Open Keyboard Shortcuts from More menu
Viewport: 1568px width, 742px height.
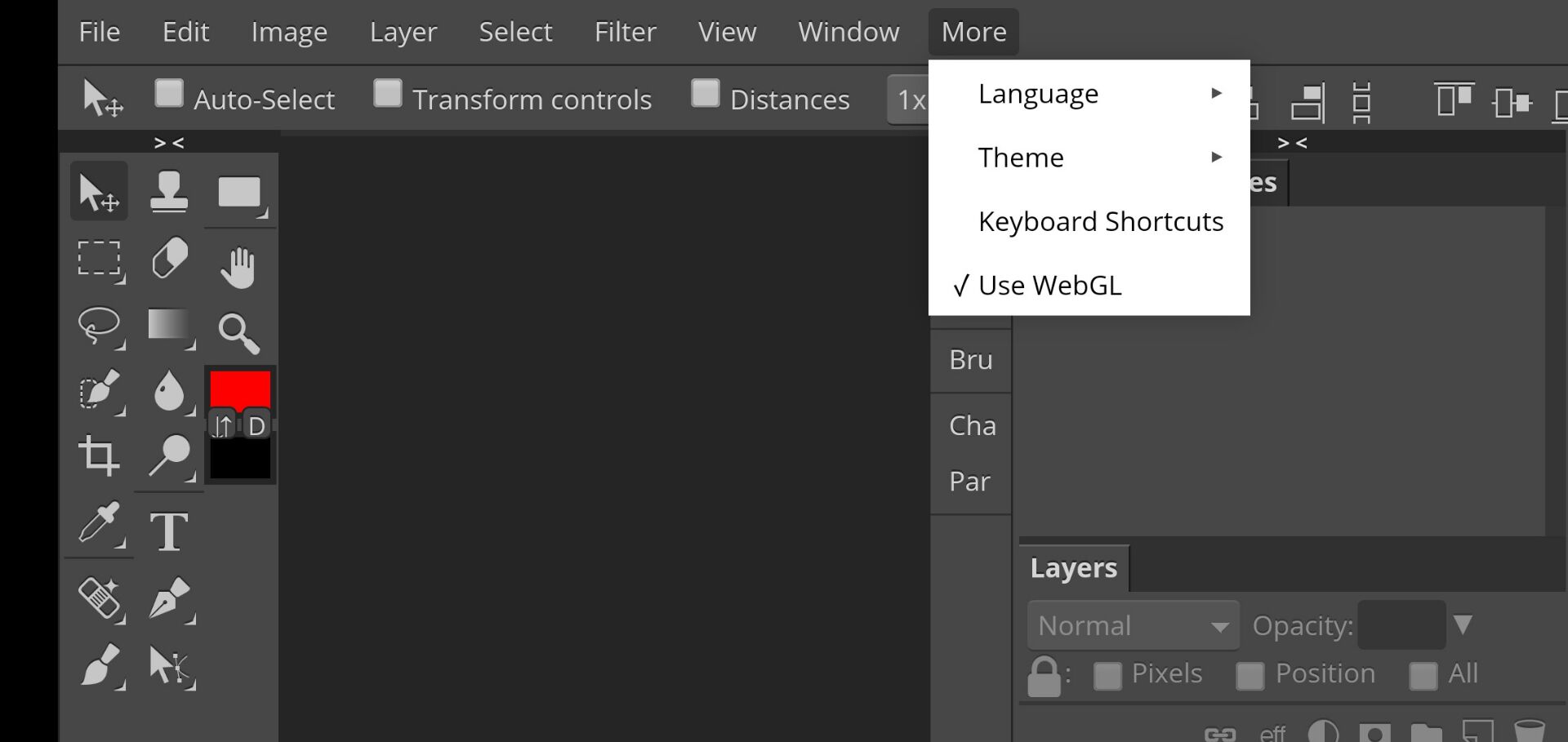pos(1089,221)
